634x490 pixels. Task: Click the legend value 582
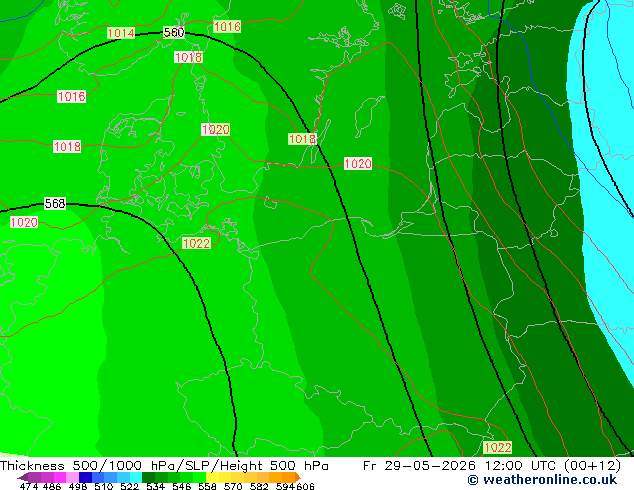[259, 486]
